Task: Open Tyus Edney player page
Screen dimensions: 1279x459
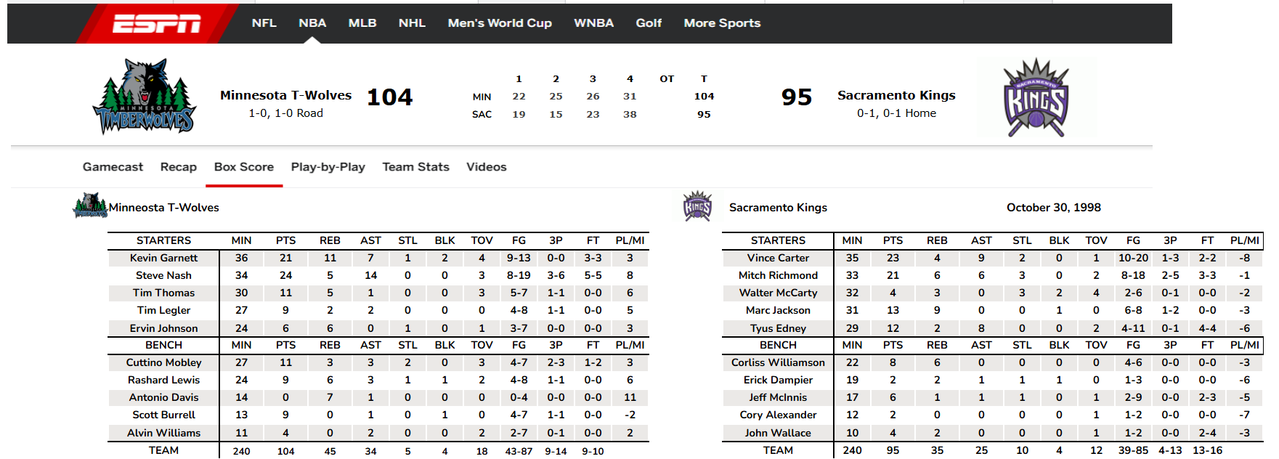Action: [x=778, y=328]
